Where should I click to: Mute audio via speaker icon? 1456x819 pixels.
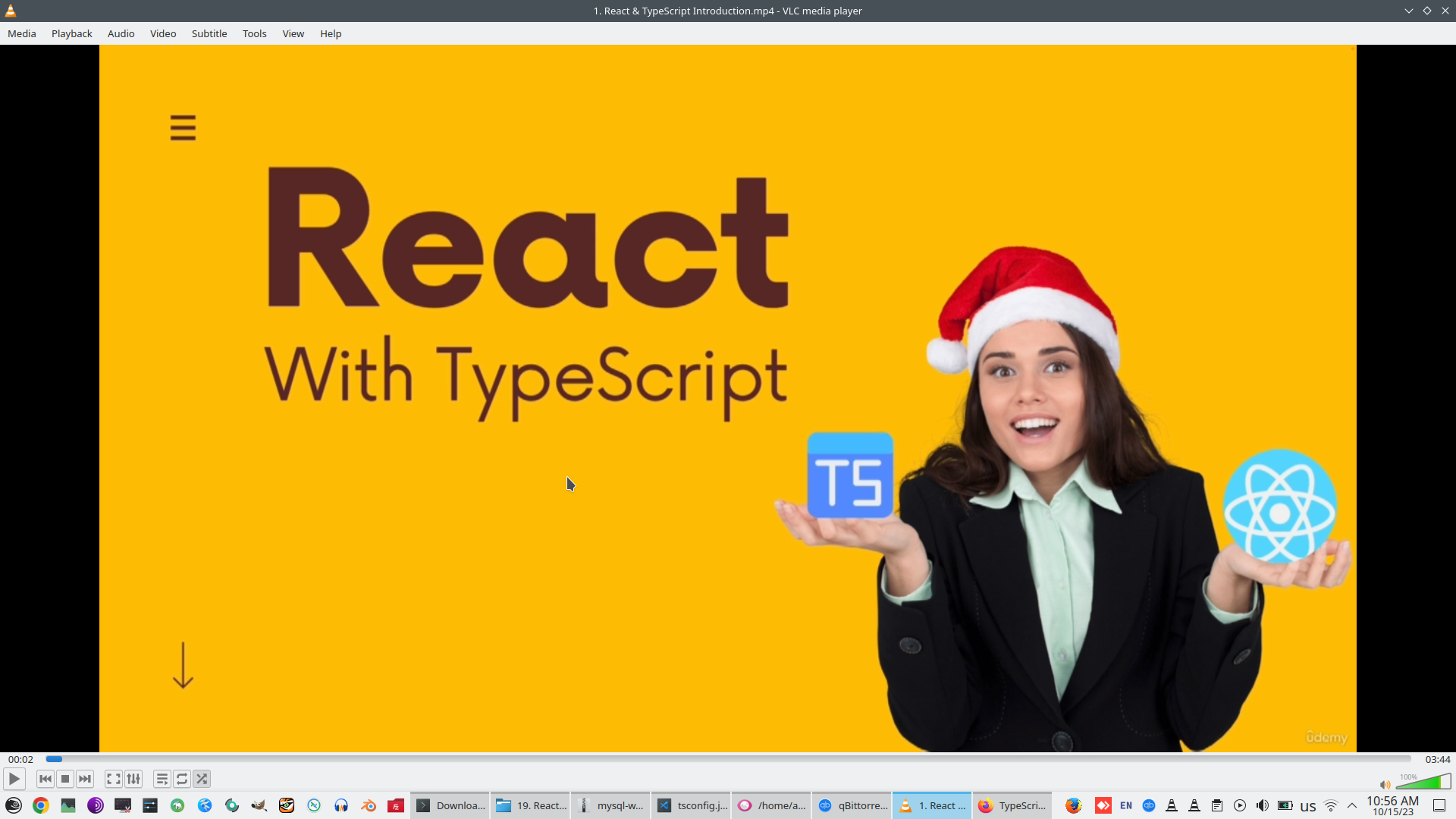point(1385,785)
